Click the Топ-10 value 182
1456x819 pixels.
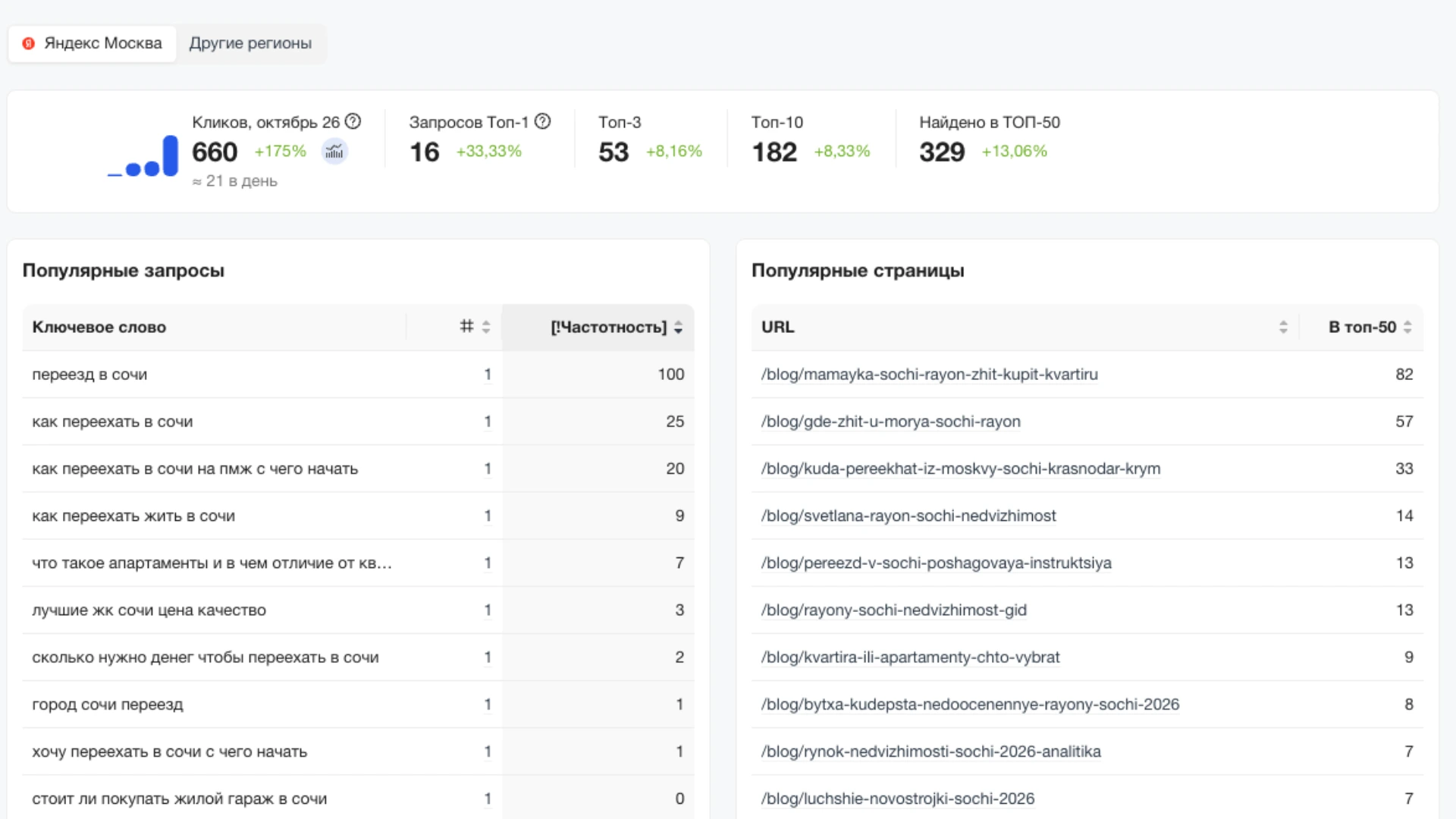pos(774,152)
